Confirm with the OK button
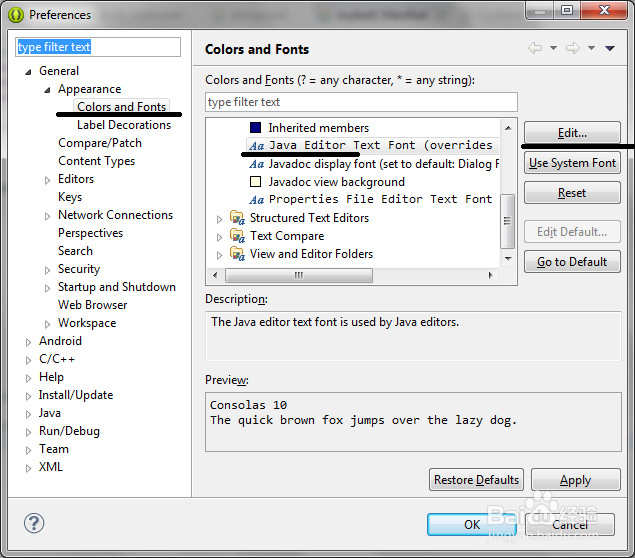This screenshot has height=558, width=635. pos(472,524)
